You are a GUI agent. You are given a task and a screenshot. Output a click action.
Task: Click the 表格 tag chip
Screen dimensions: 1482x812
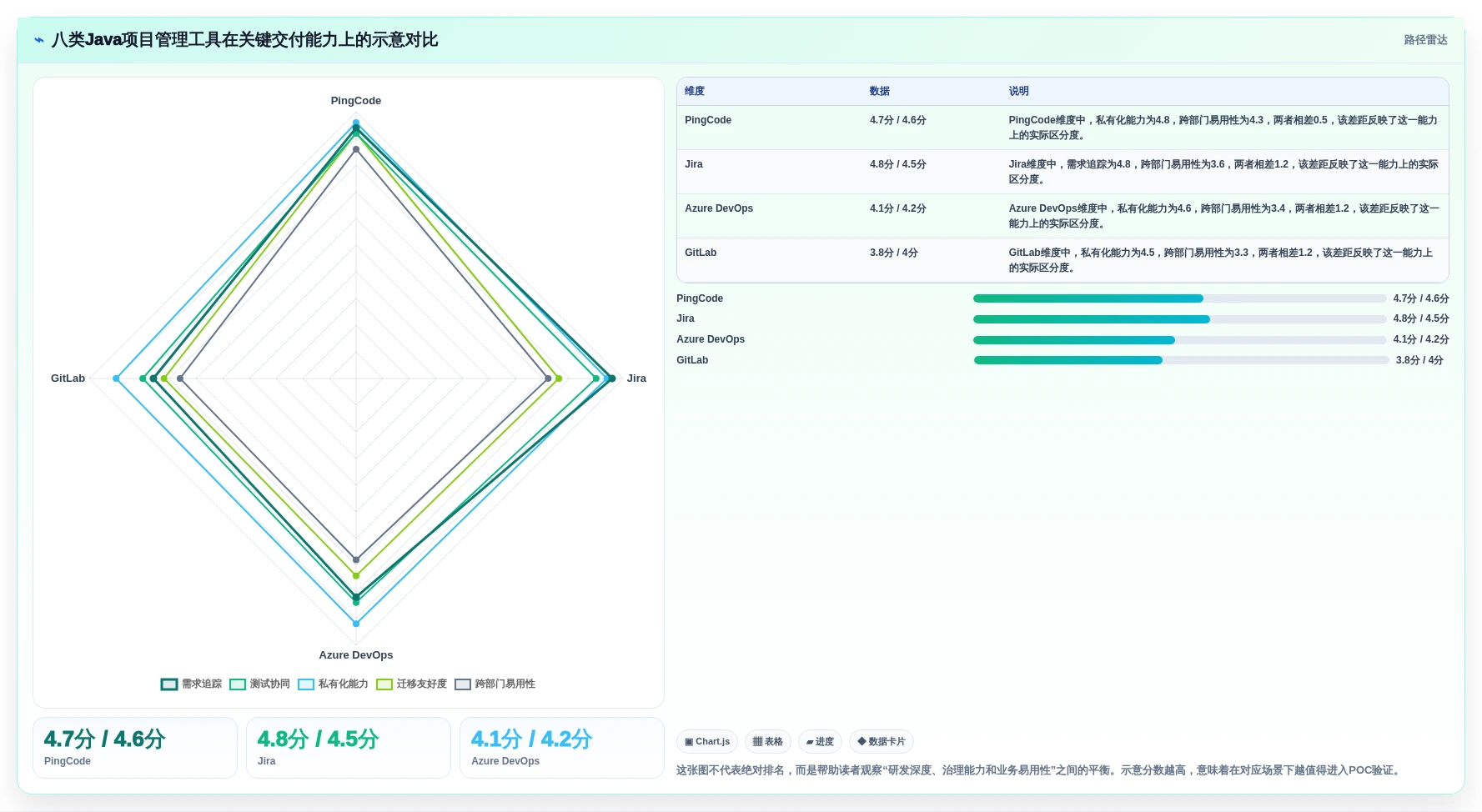[768, 742]
